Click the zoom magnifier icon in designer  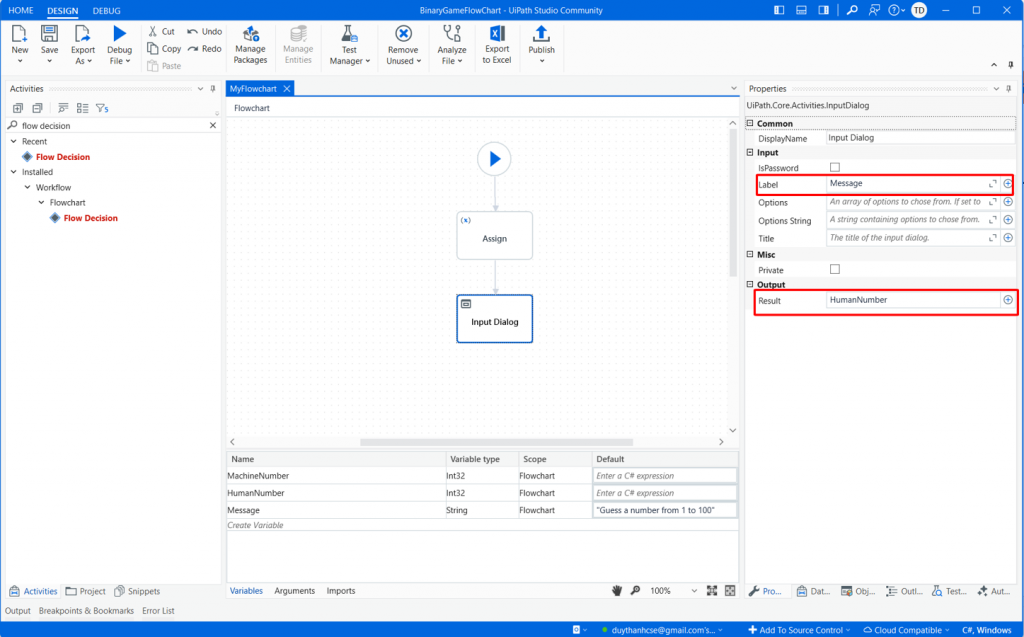[635, 591]
